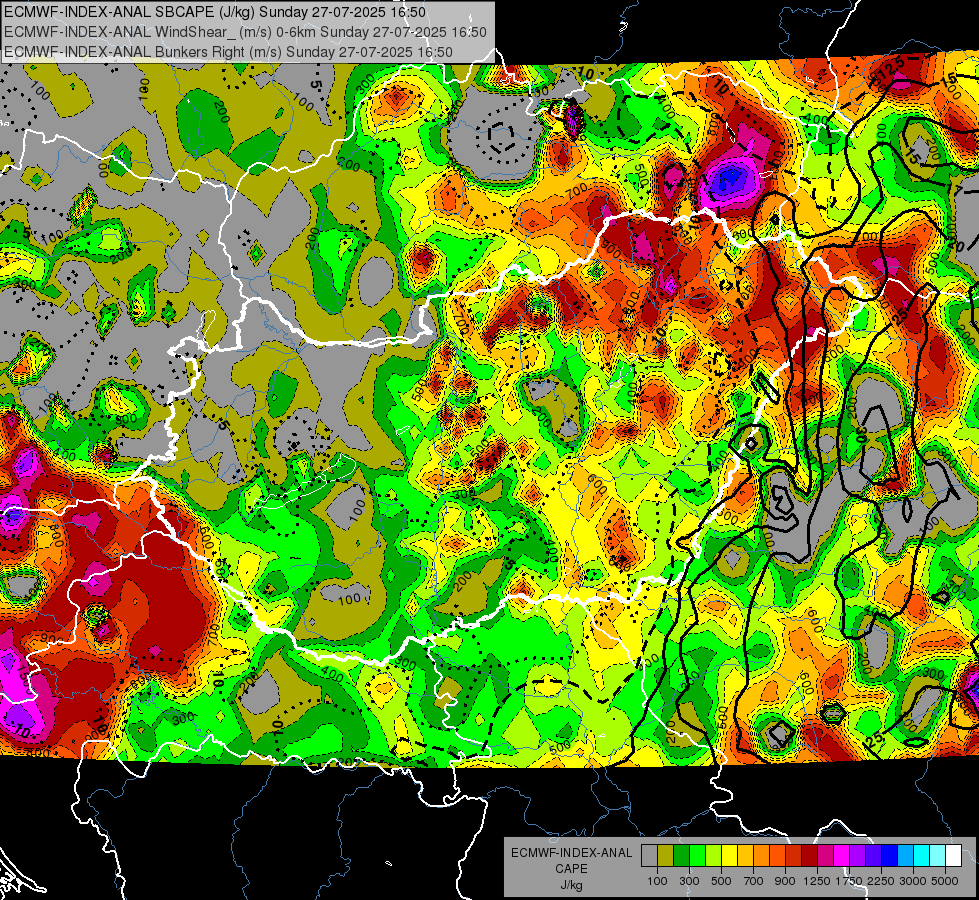The height and width of the screenshot is (900, 979).
Task: Click the WindShear 0-6km title line
Action: [x=245, y=32]
